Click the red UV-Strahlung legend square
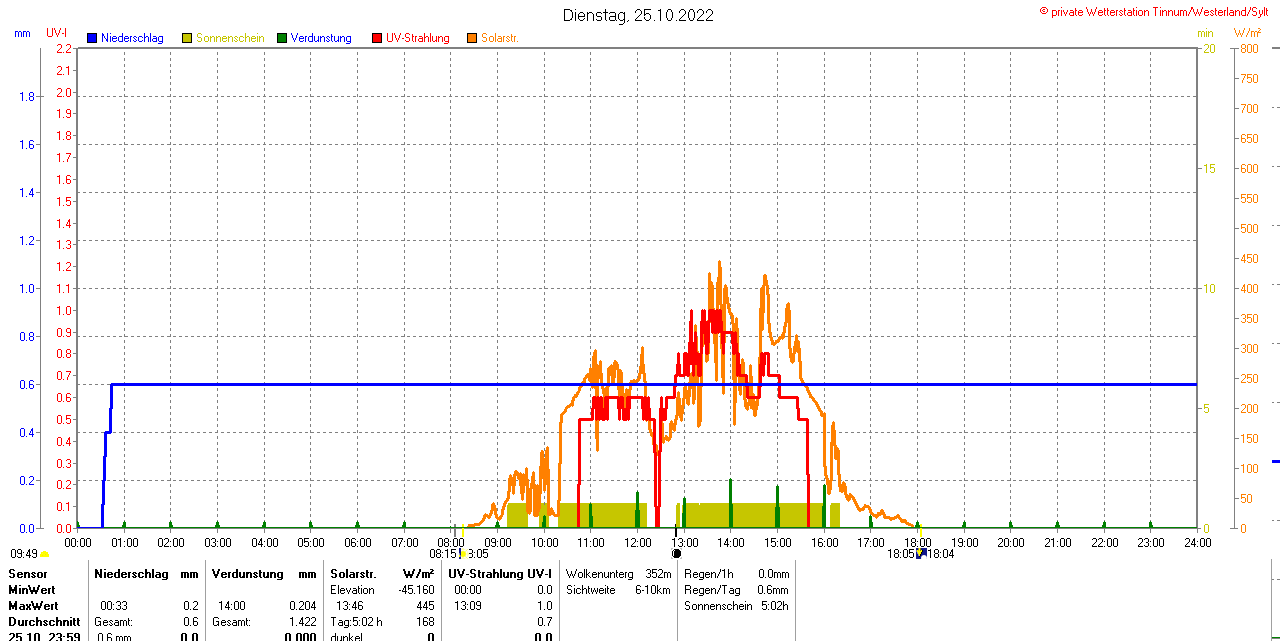The height and width of the screenshot is (641, 1280). pos(377,38)
